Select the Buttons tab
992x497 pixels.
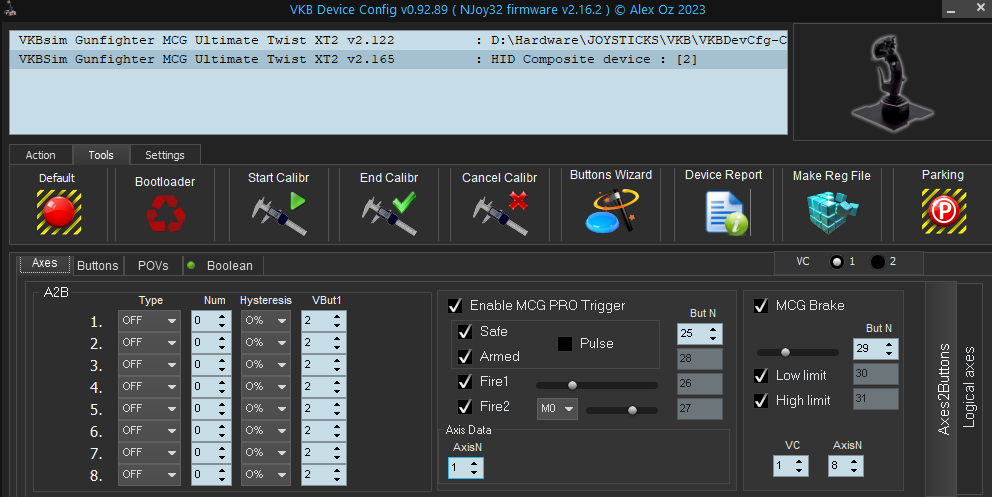click(97, 266)
